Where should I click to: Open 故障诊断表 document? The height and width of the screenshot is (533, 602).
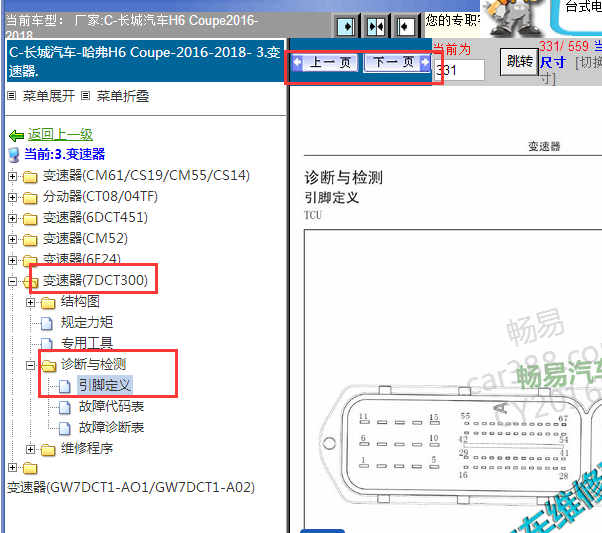point(111,427)
